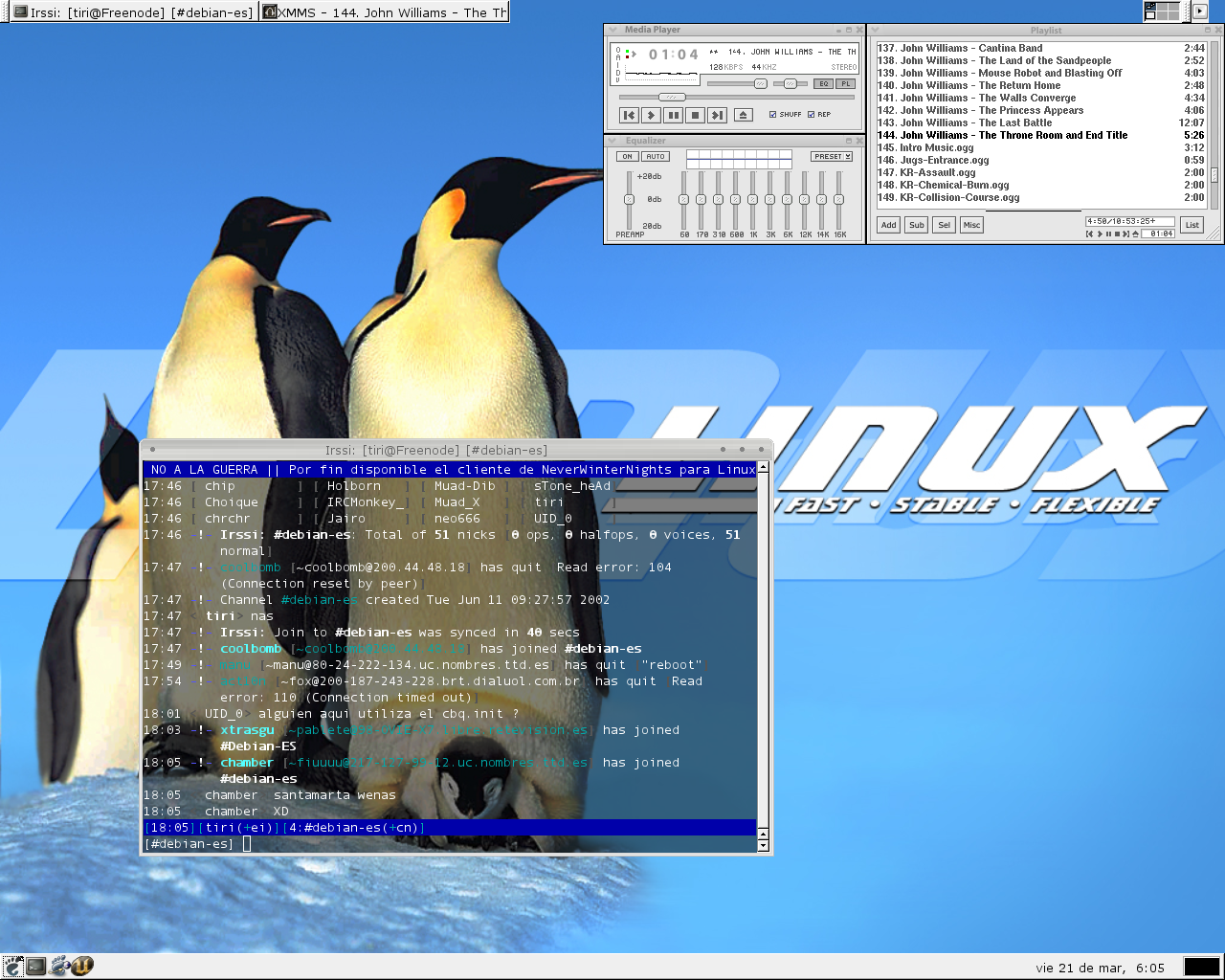Select track 146 Jugs-Entrance.ogg

coord(1040,160)
